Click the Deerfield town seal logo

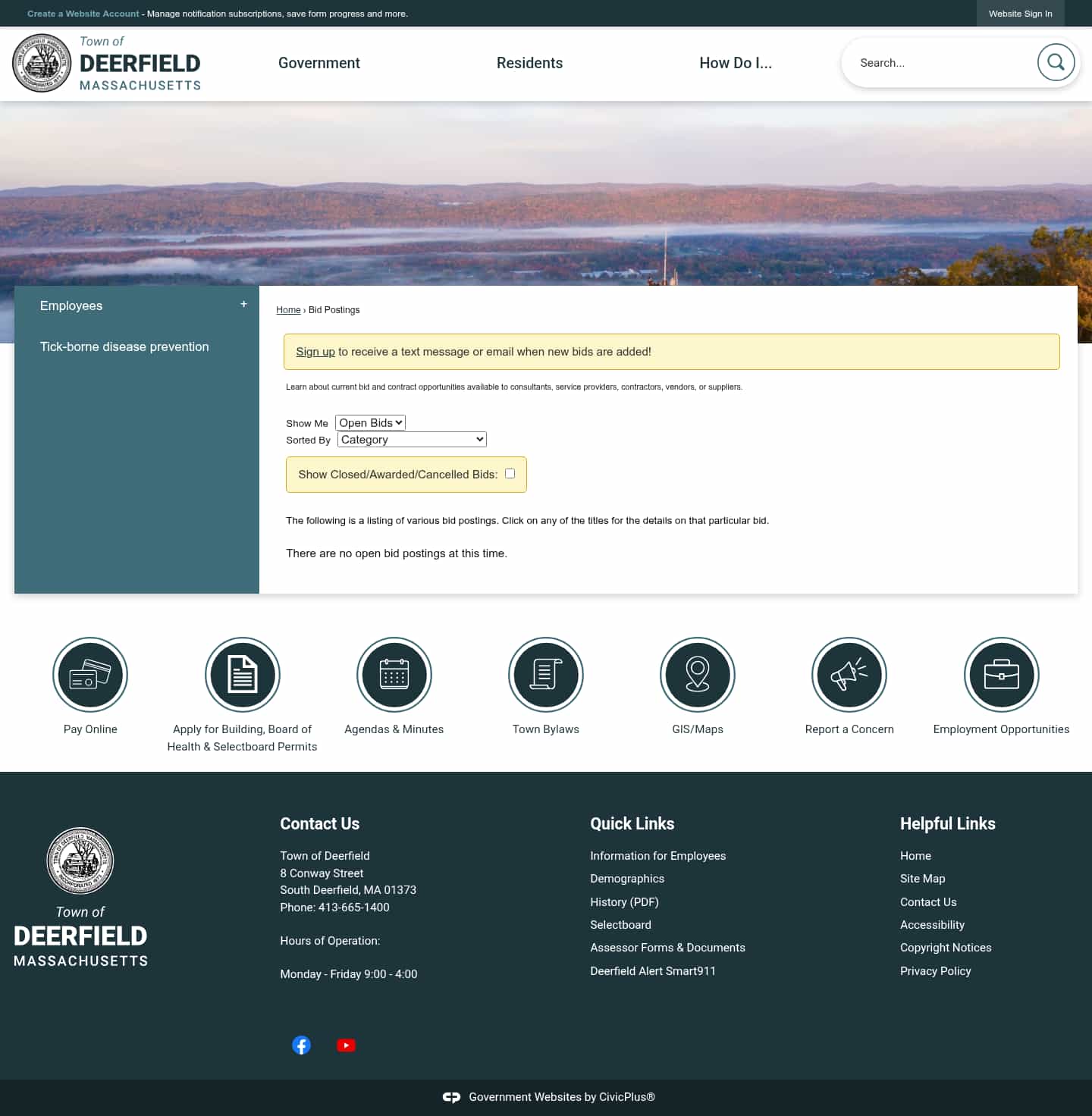(42, 62)
